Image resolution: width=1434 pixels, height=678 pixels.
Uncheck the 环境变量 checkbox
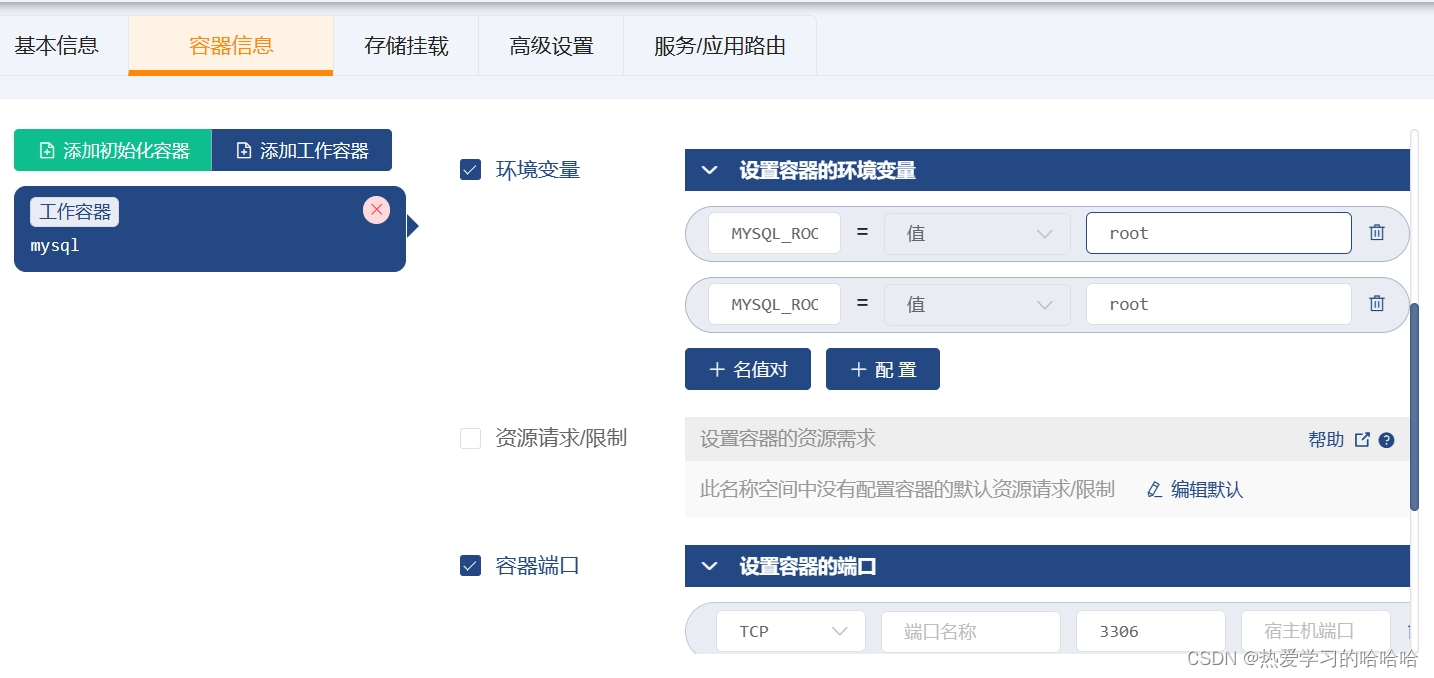[470, 169]
